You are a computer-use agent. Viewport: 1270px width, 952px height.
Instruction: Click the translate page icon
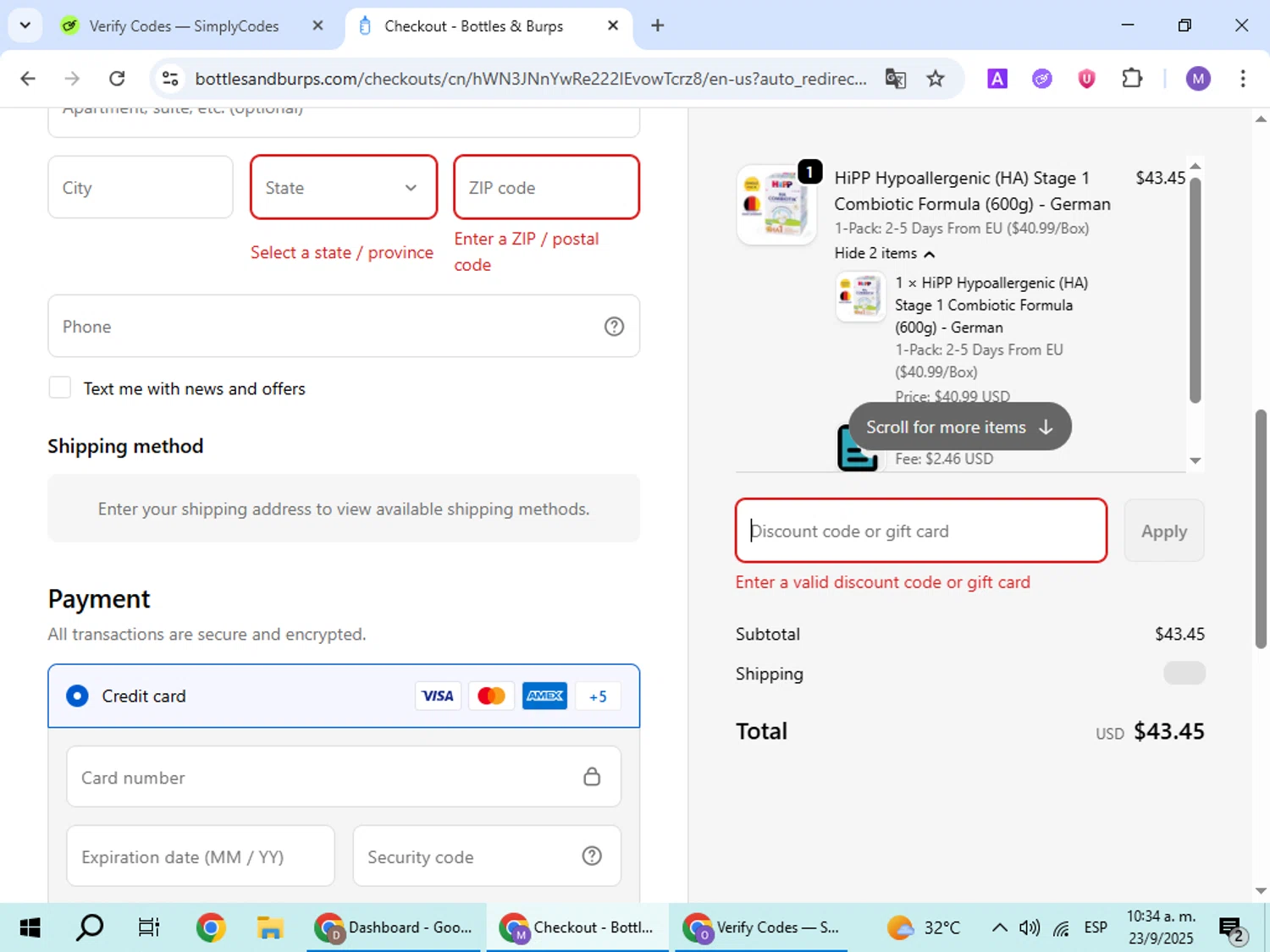(x=895, y=79)
